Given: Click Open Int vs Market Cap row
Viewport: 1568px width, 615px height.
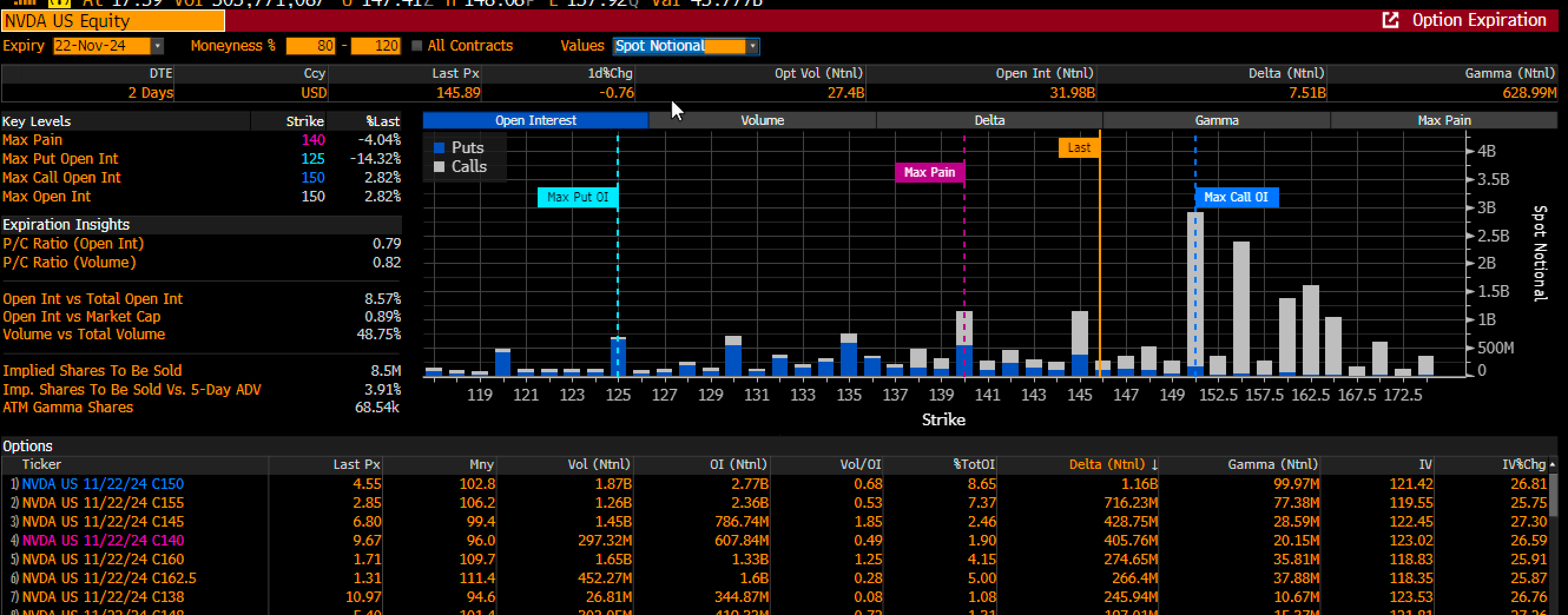Looking at the screenshot, I should 202,317.
